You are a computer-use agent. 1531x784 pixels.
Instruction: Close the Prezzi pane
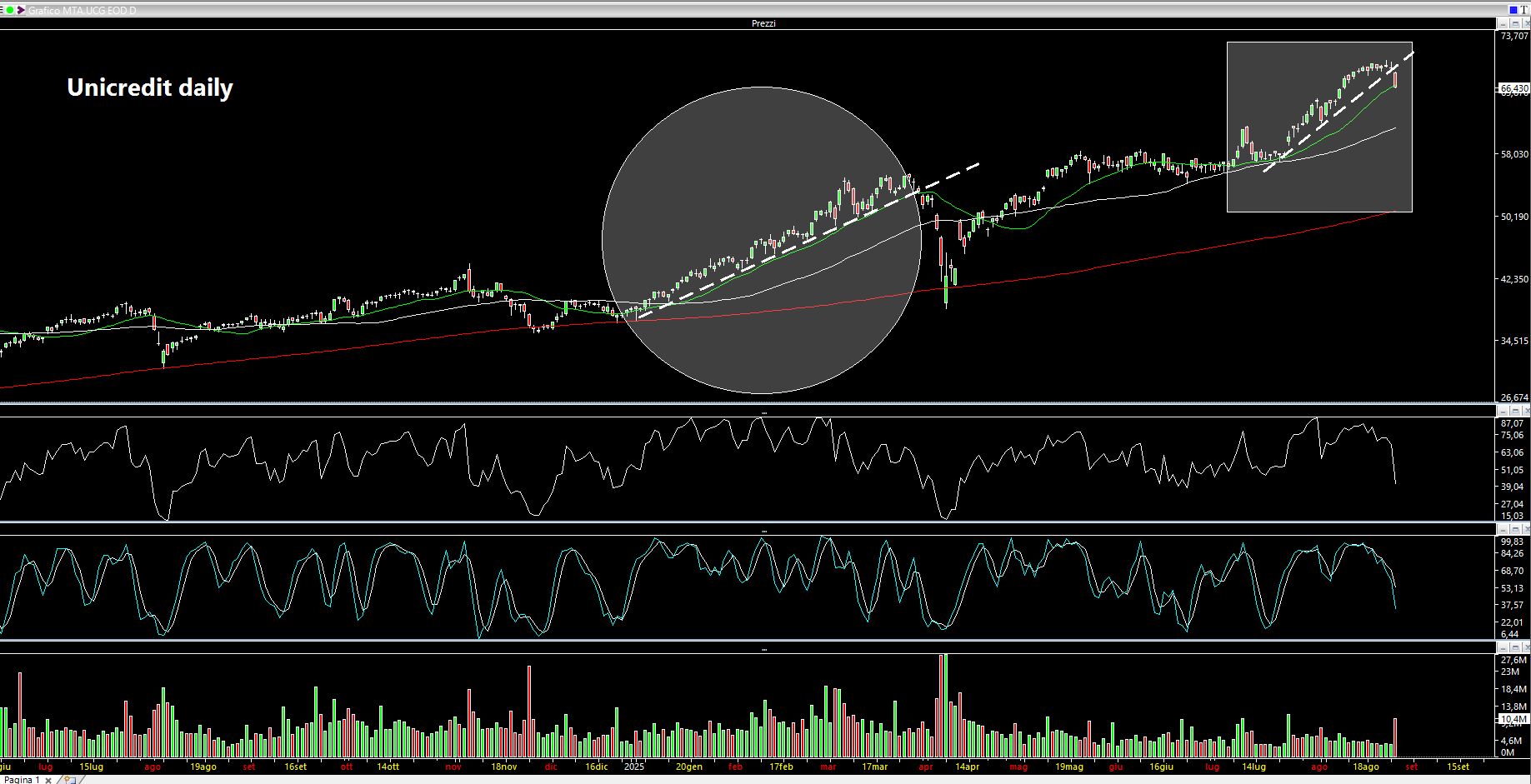[x=1525, y=23]
